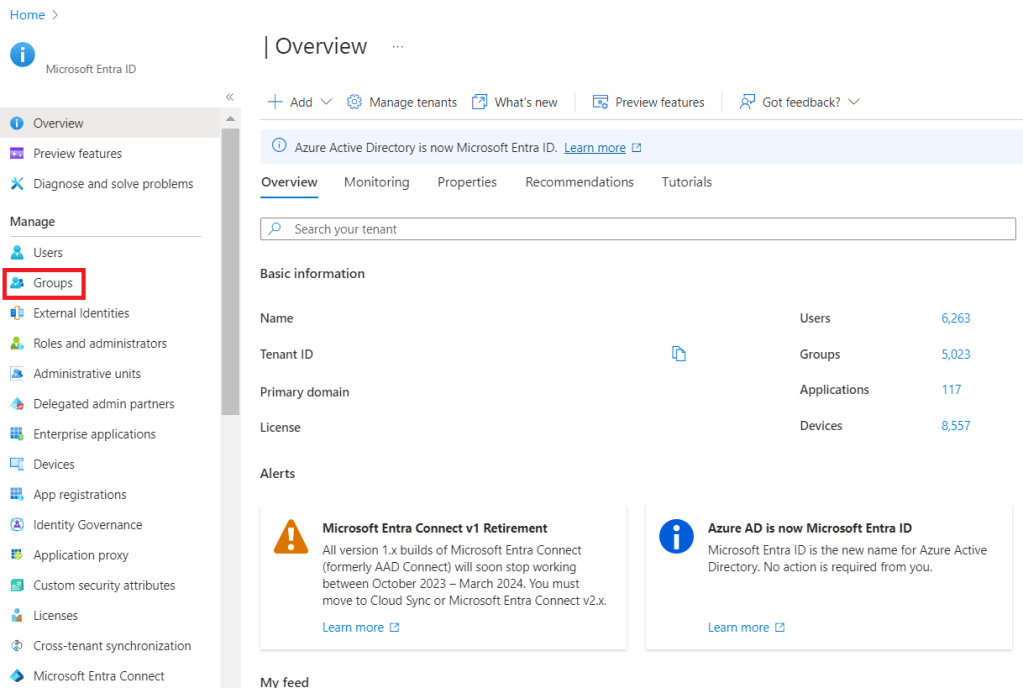The image size is (1023, 688).
Task: Click Learn more in the rename banner
Action: [594, 146]
